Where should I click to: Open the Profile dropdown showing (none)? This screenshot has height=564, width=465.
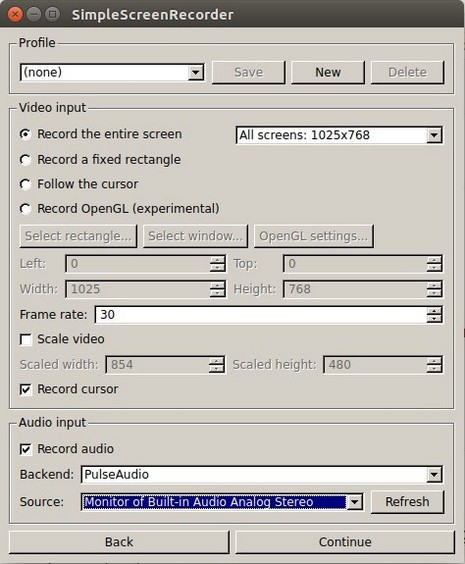pyautogui.click(x=112, y=73)
